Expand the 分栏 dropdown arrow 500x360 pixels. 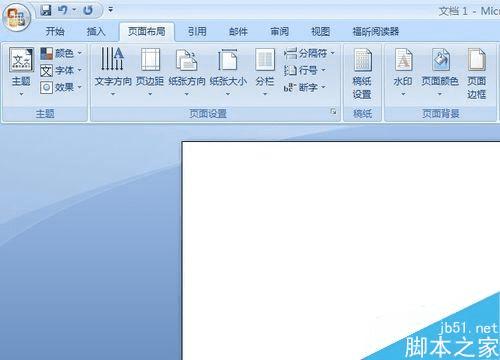coord(265,94)
